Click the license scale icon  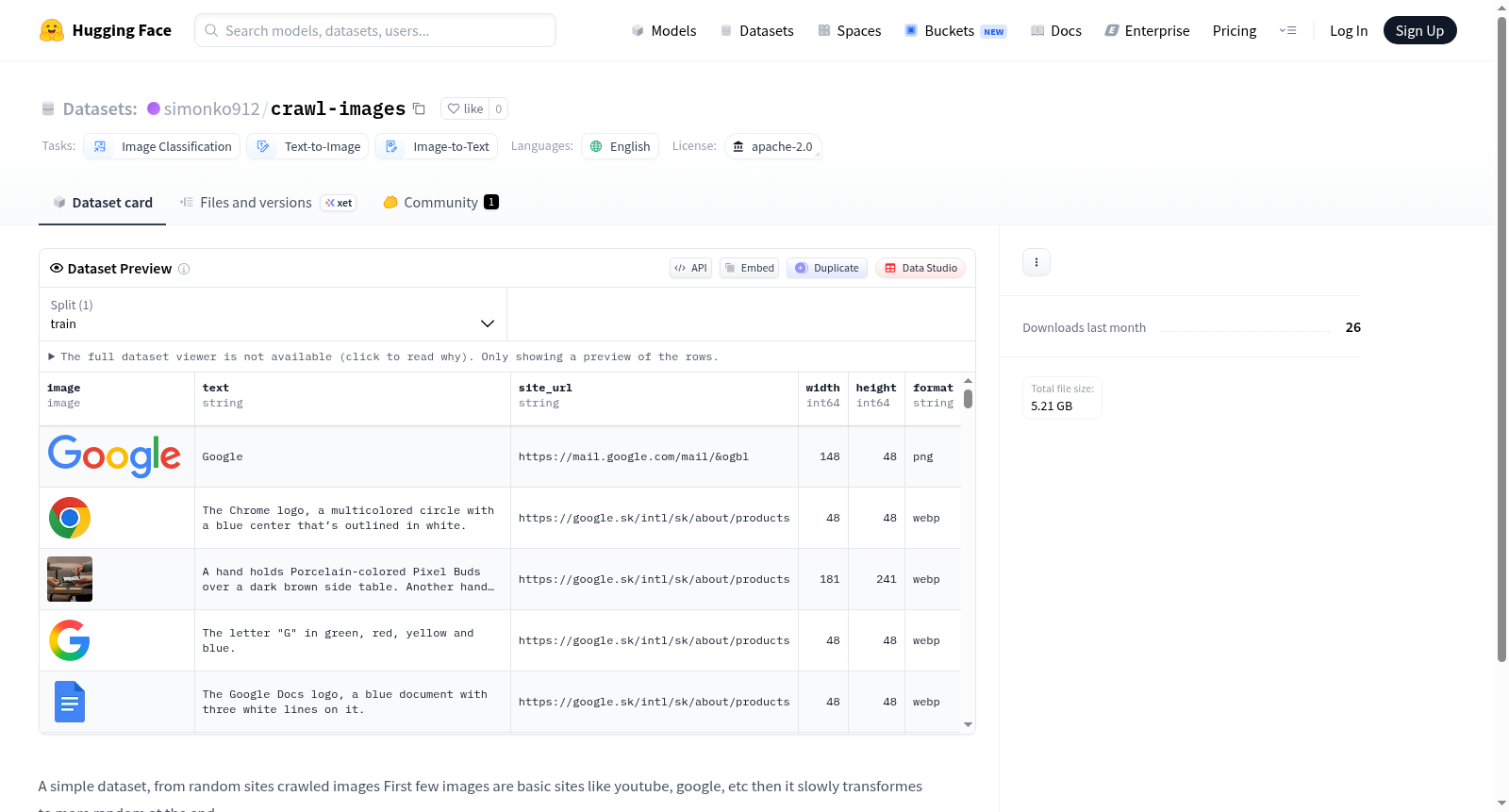pyautogui.click(x=738, y=146)
